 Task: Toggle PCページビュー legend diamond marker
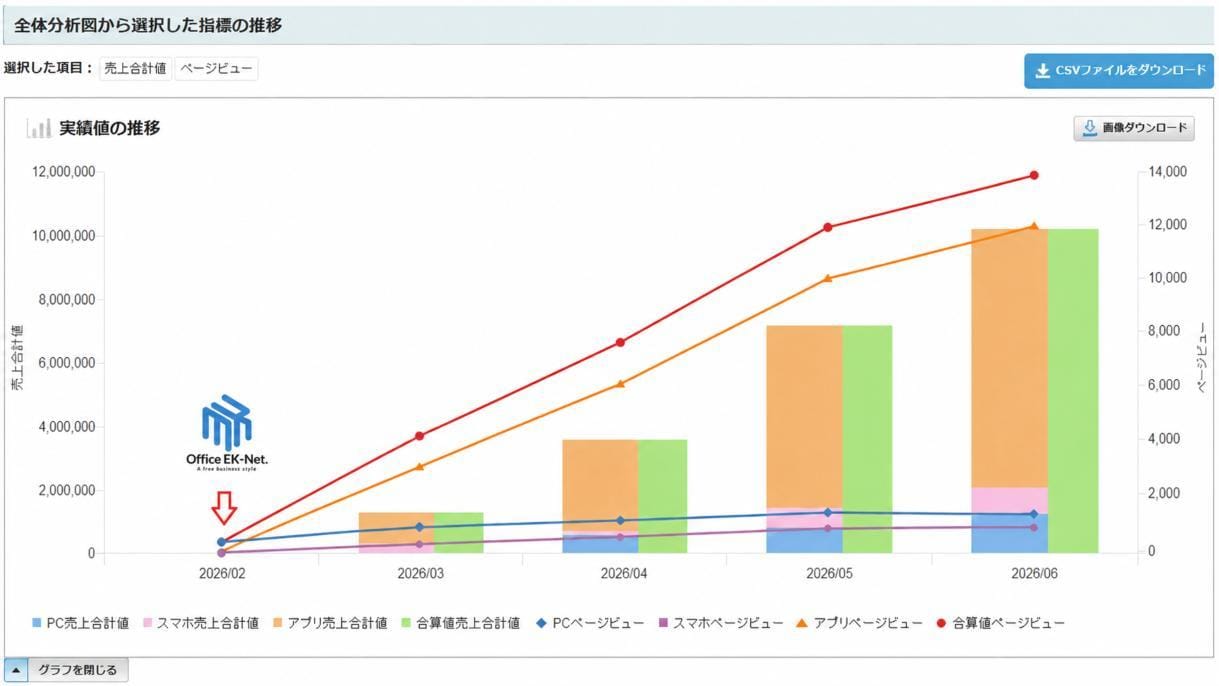pyautogui.click(x=541, y=623)
